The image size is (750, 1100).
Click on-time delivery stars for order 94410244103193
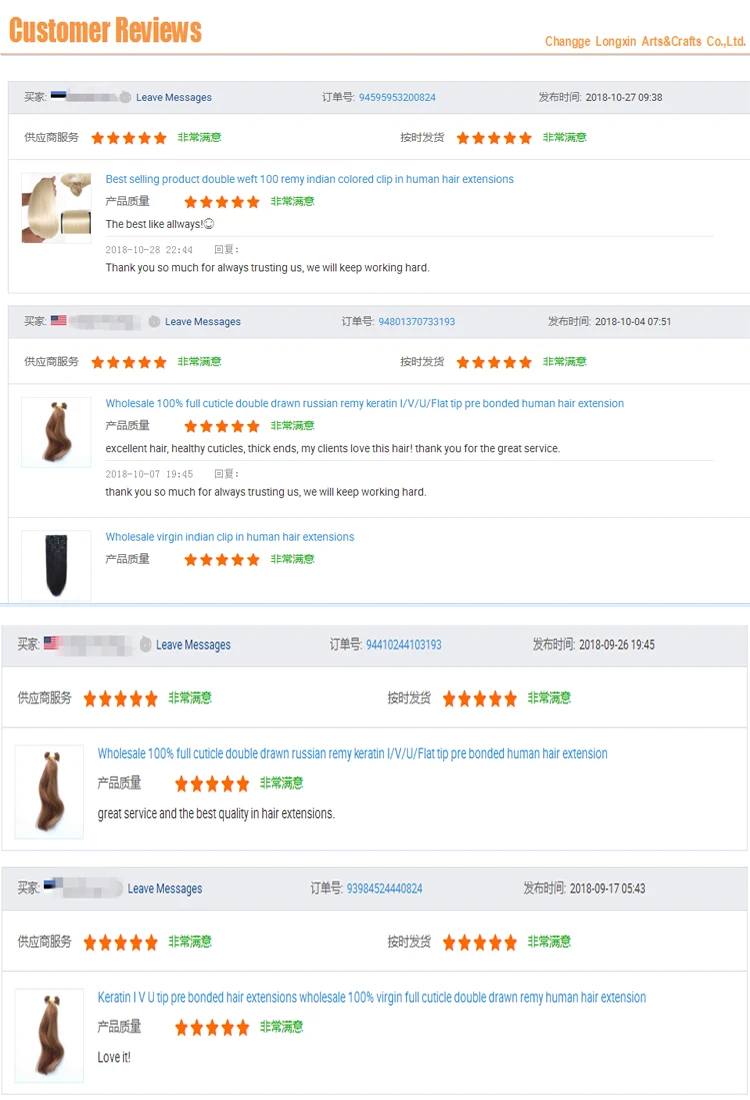pyautogui.click(x=480, y=699)
